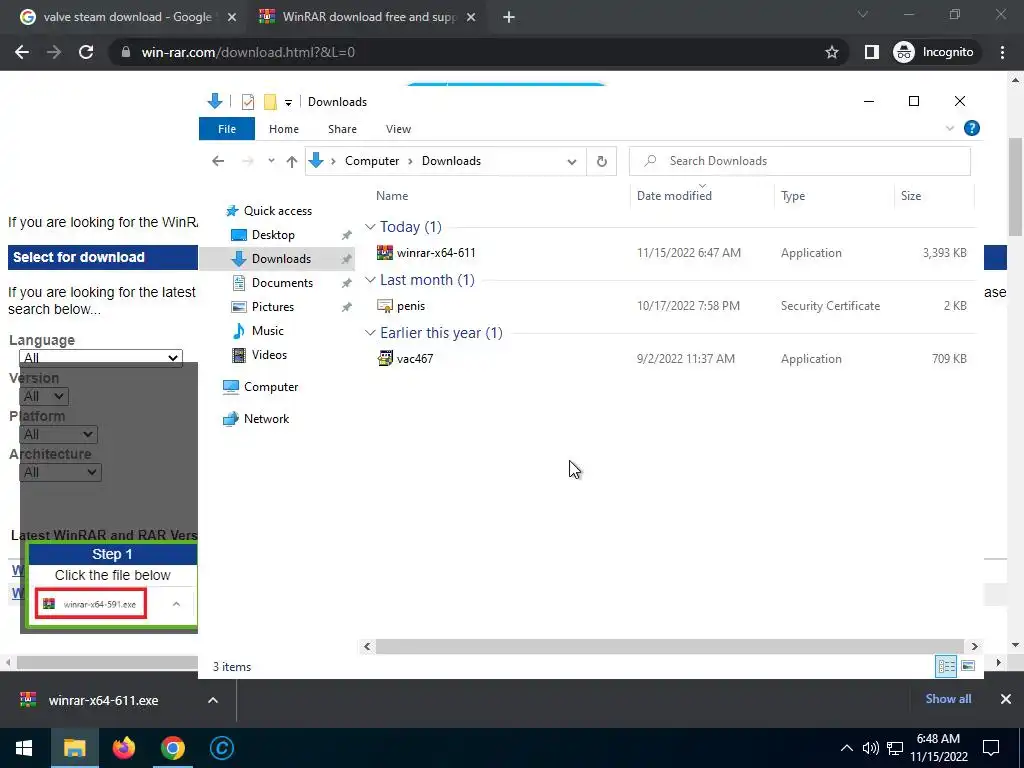Open winrar-x64-611.exe in download bar
Screen dimensions: 1024x768
(x=103, y=700)
